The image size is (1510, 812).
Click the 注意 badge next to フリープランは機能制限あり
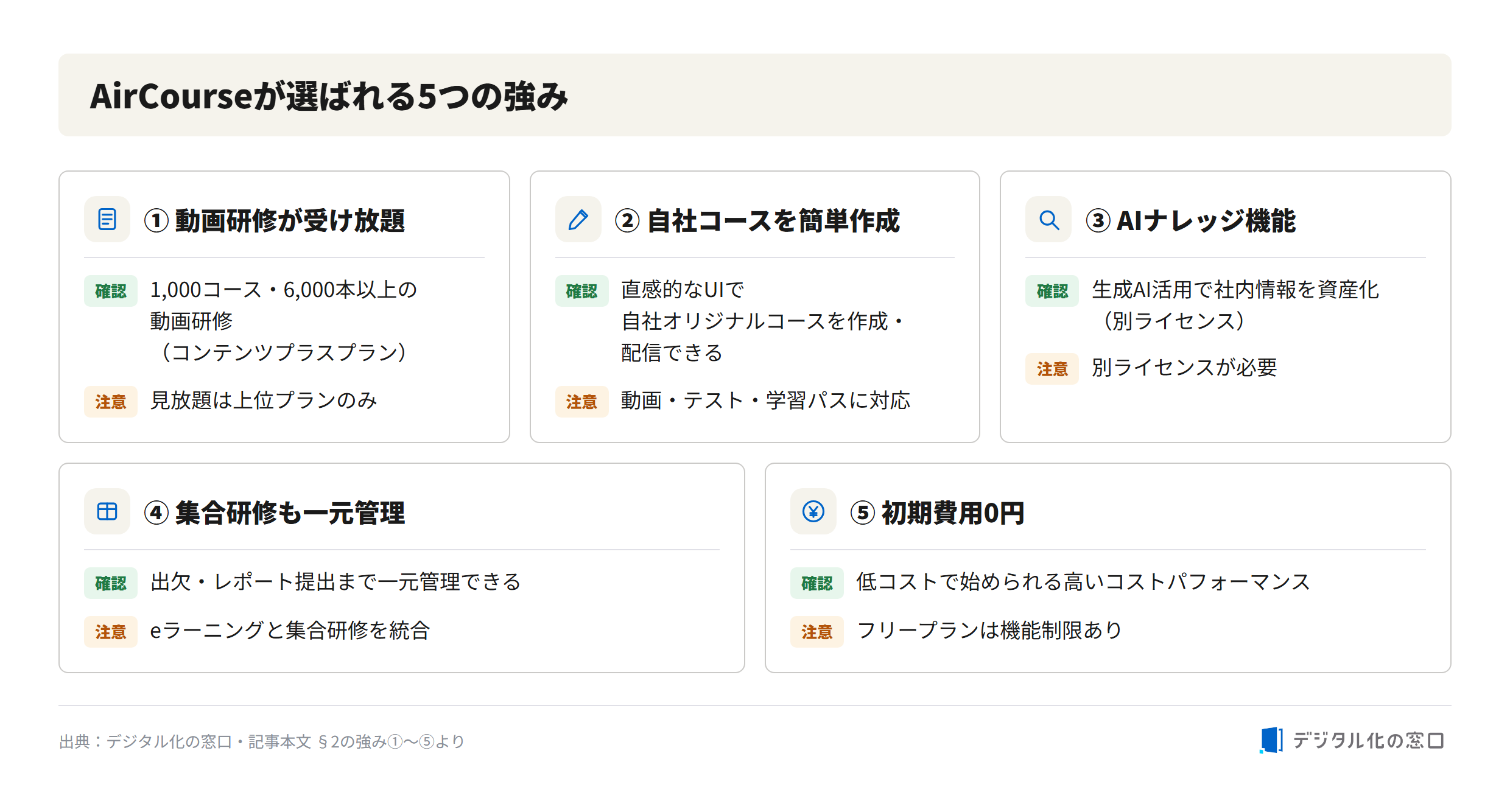point(817,632)
